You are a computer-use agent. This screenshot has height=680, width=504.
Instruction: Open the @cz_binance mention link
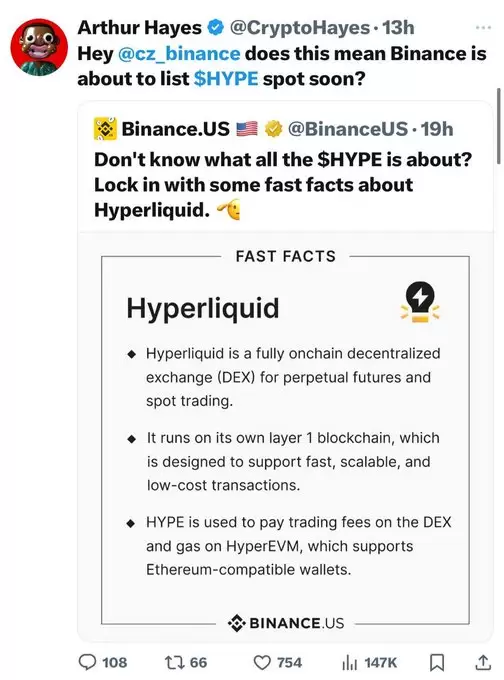(178, 54)
